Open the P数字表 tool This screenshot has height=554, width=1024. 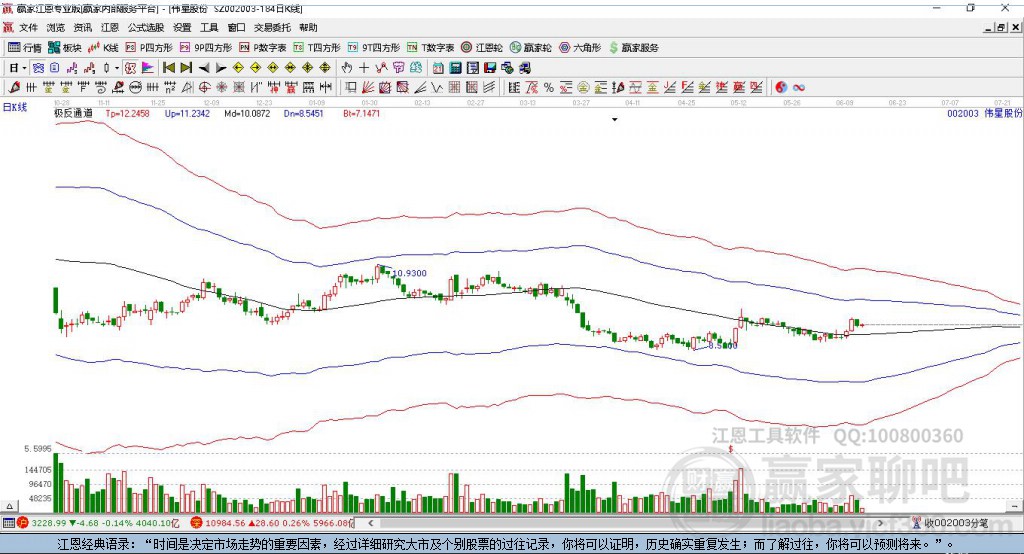263,48
